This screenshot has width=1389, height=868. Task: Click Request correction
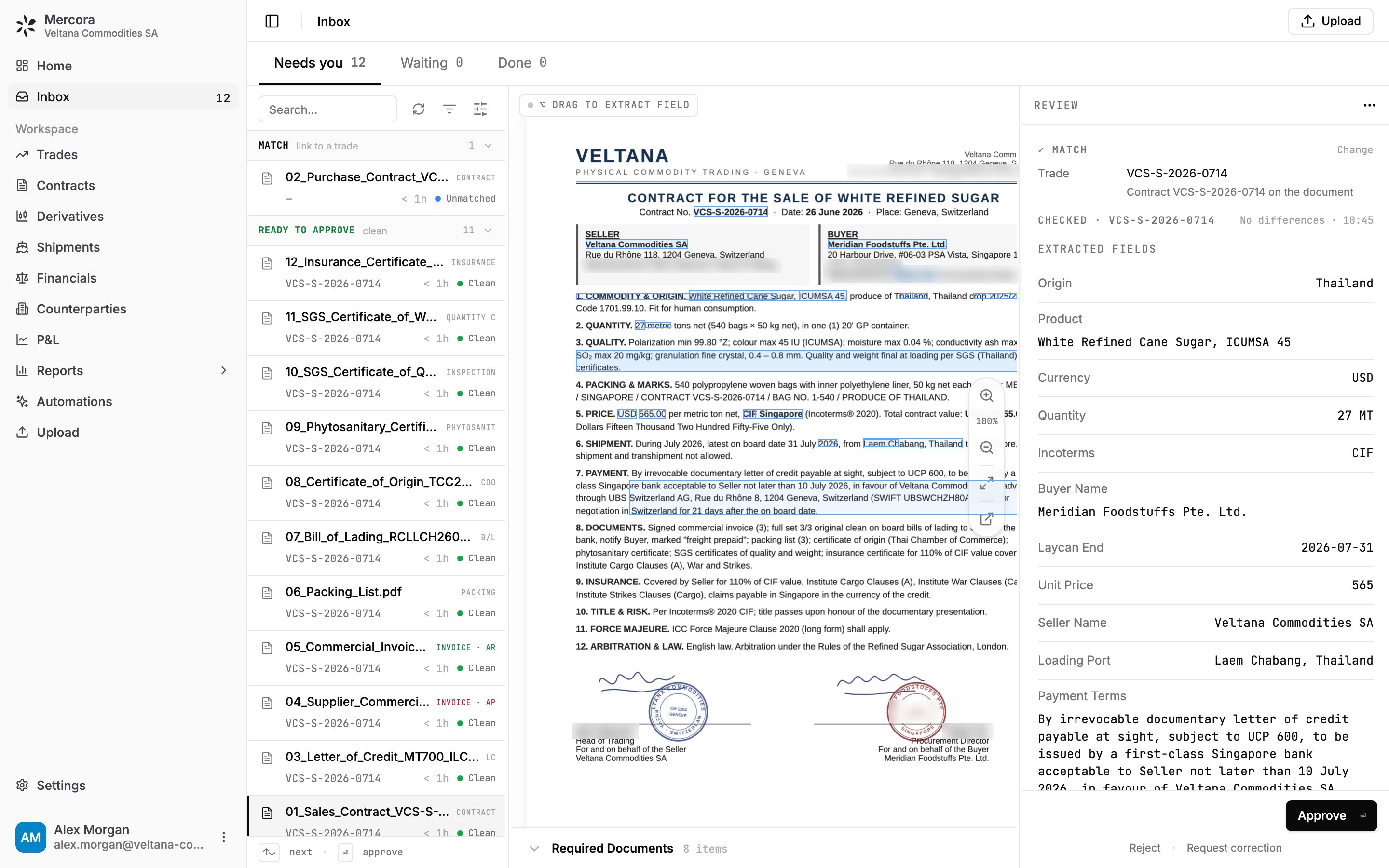tap(1234, 848)
